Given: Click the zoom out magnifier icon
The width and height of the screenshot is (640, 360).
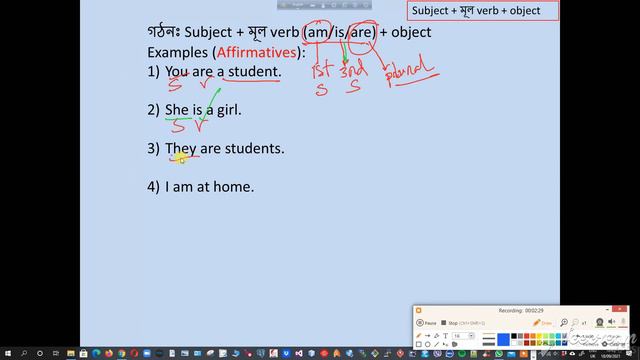Looking at the screenshot, I should pyautogui.click(x=575, y=322).
